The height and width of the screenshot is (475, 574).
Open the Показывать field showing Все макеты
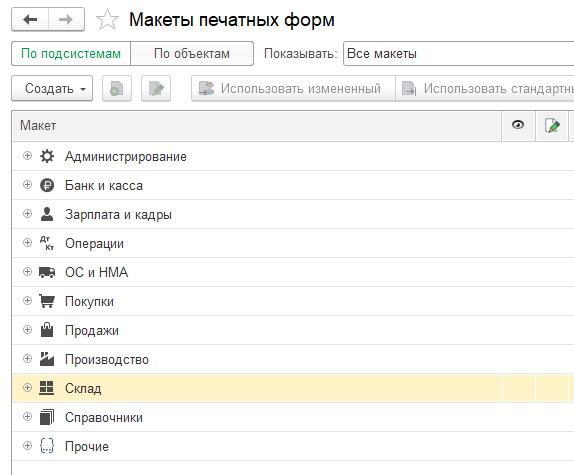pos(458,54)
